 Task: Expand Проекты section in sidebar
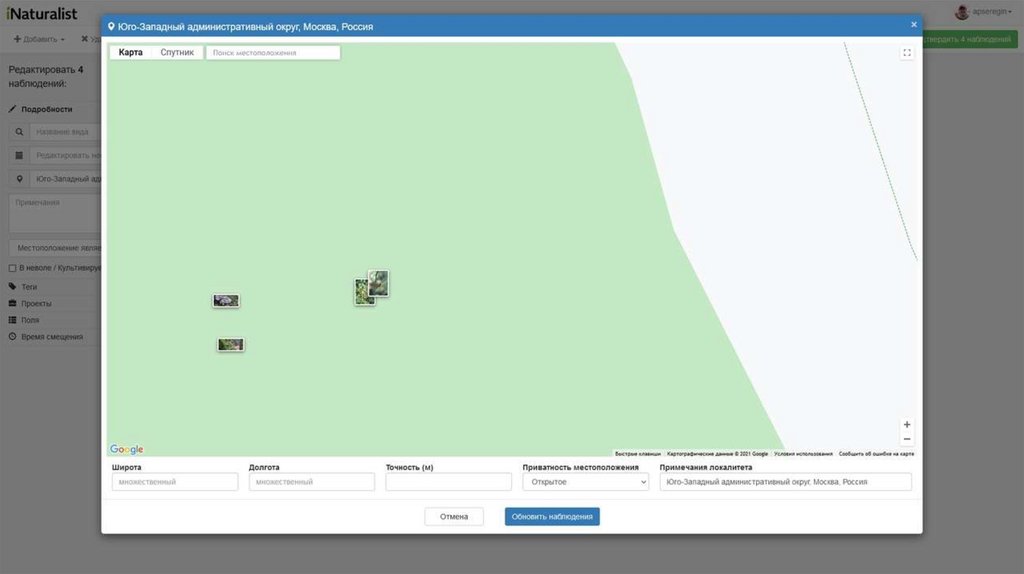pos(36,304)
